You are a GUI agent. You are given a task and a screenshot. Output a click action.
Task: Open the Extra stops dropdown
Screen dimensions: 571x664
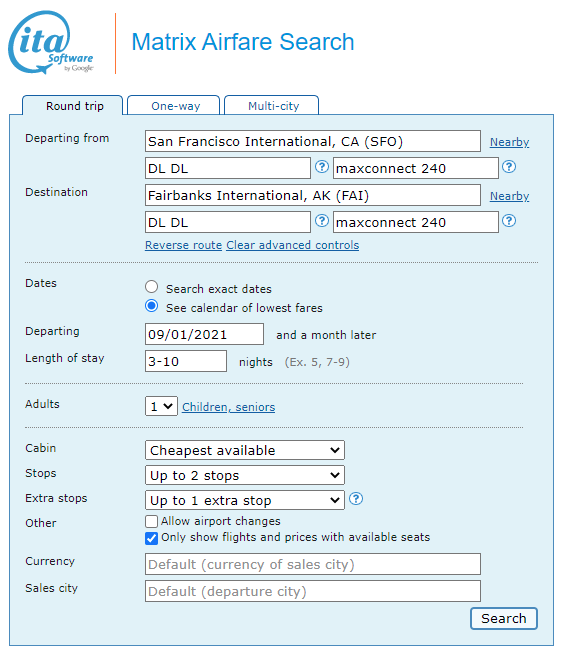[x=245, y=500]
